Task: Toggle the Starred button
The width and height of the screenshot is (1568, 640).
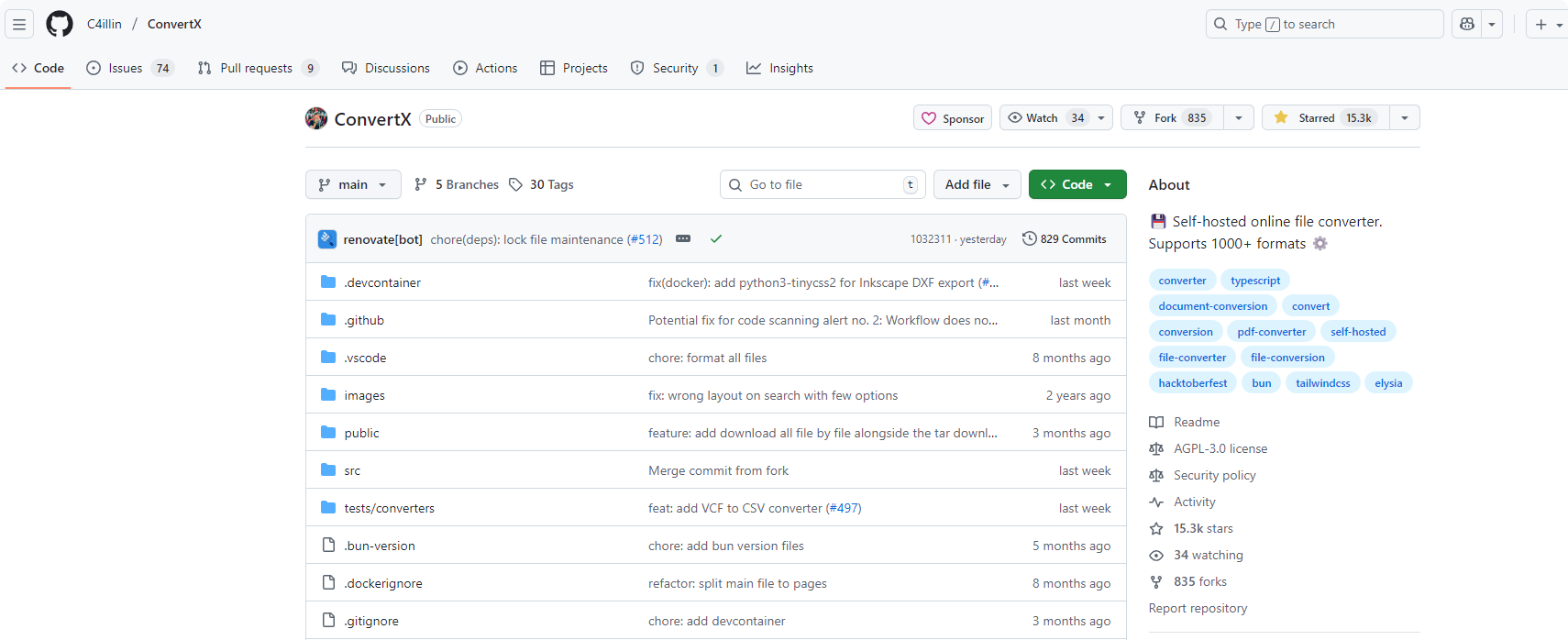Action: 1326,117
